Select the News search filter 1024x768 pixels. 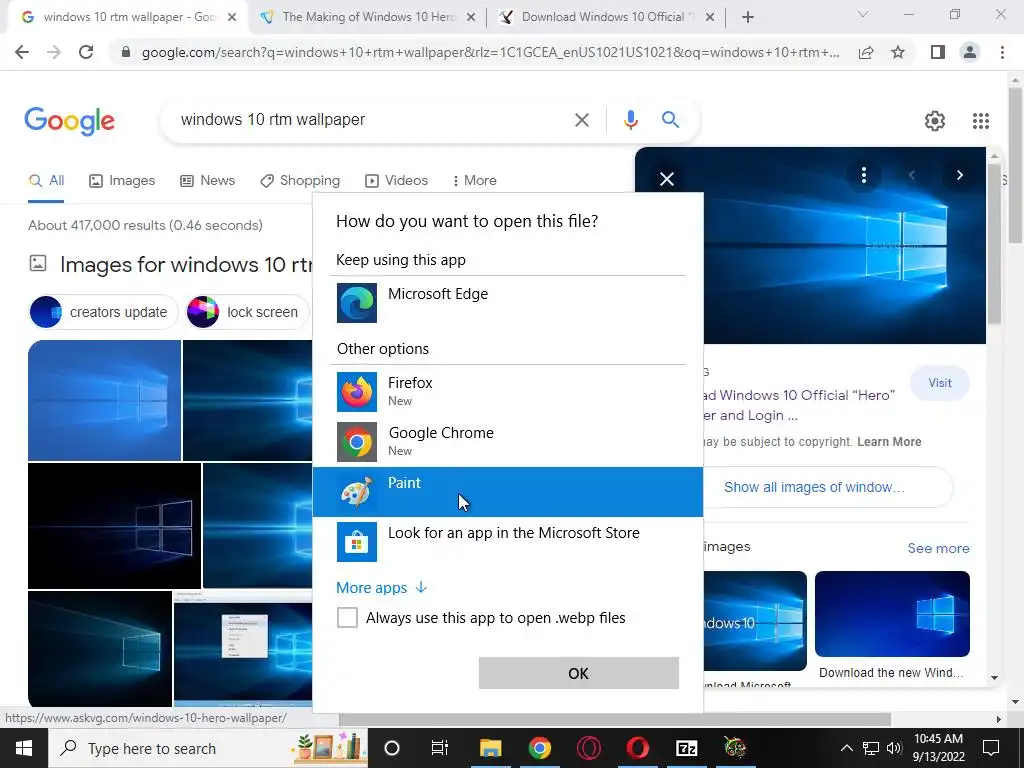point(207,181)
